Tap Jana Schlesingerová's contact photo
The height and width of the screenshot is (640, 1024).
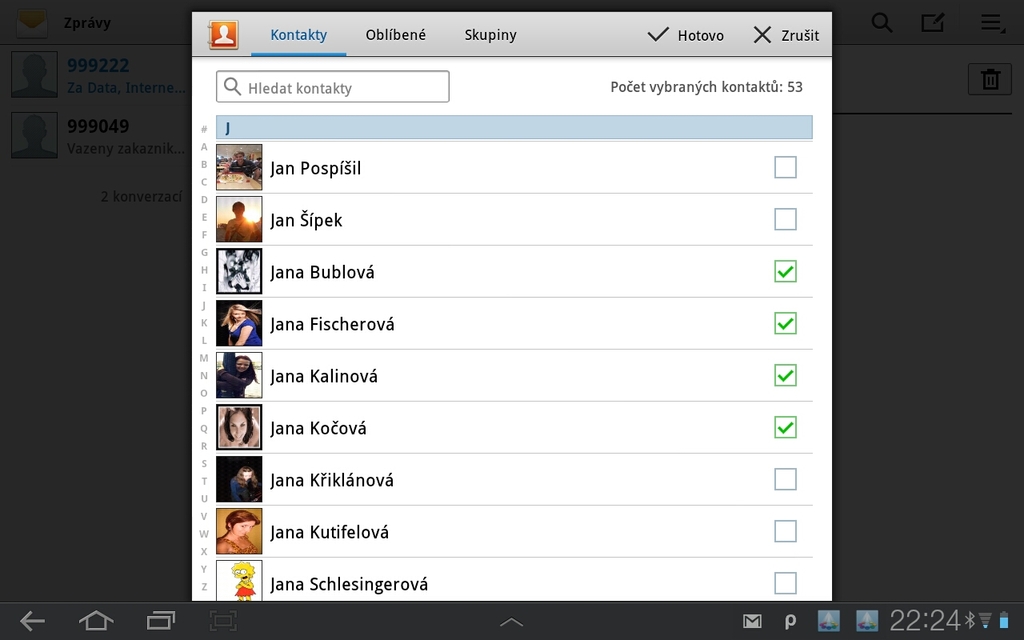point(239,582)
